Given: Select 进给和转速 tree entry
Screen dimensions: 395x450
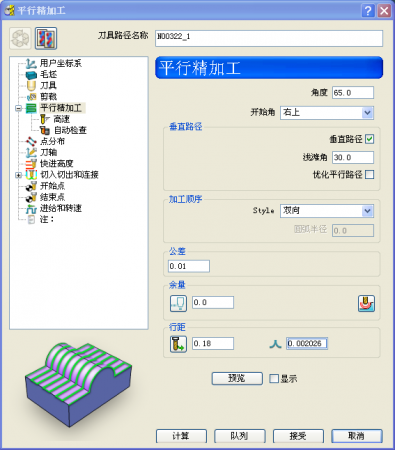Looking at the screenshot, I should tap(61, 208).
